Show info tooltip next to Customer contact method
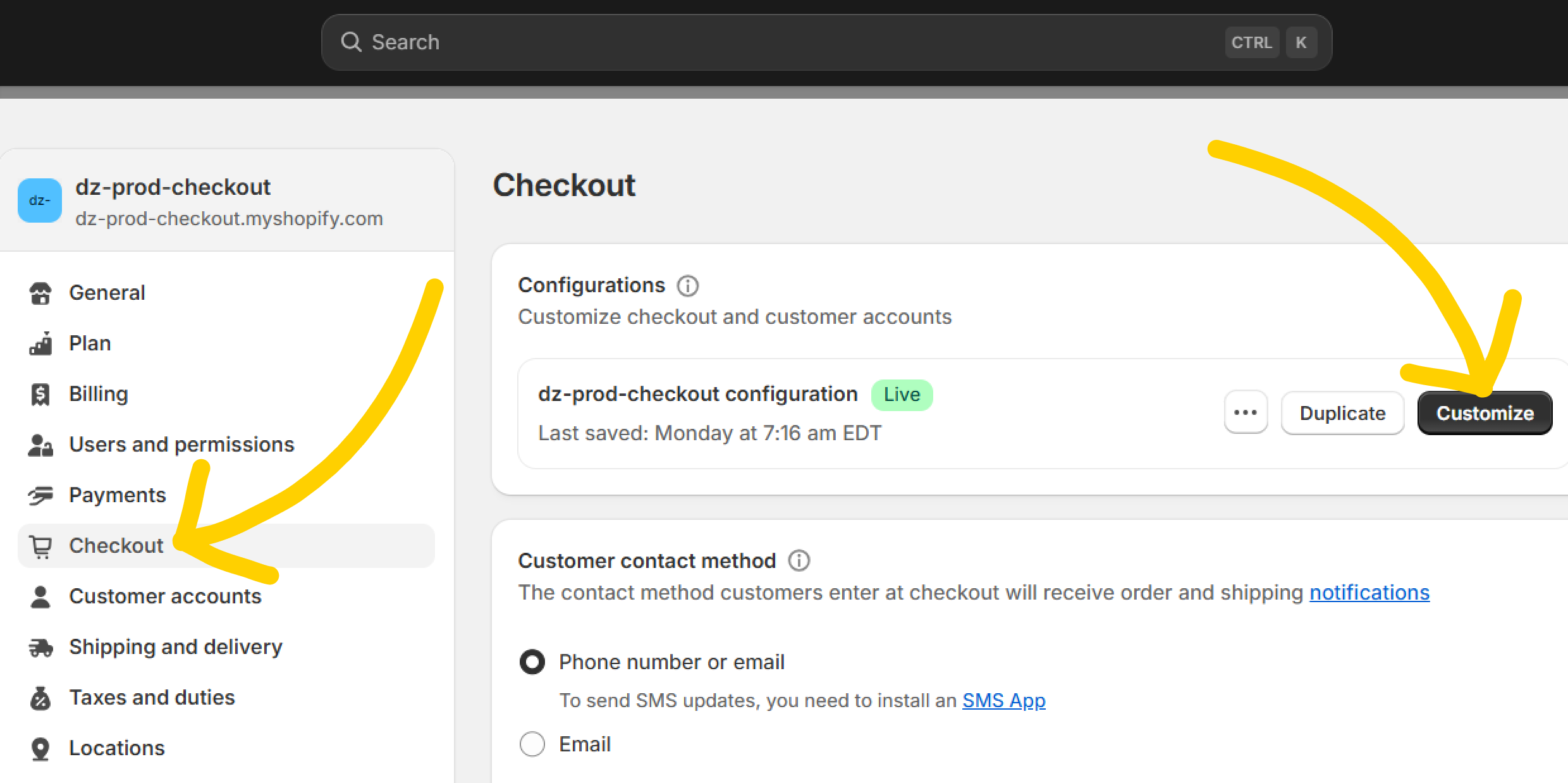Screen dimensions: 1568x783 (799, 560)
